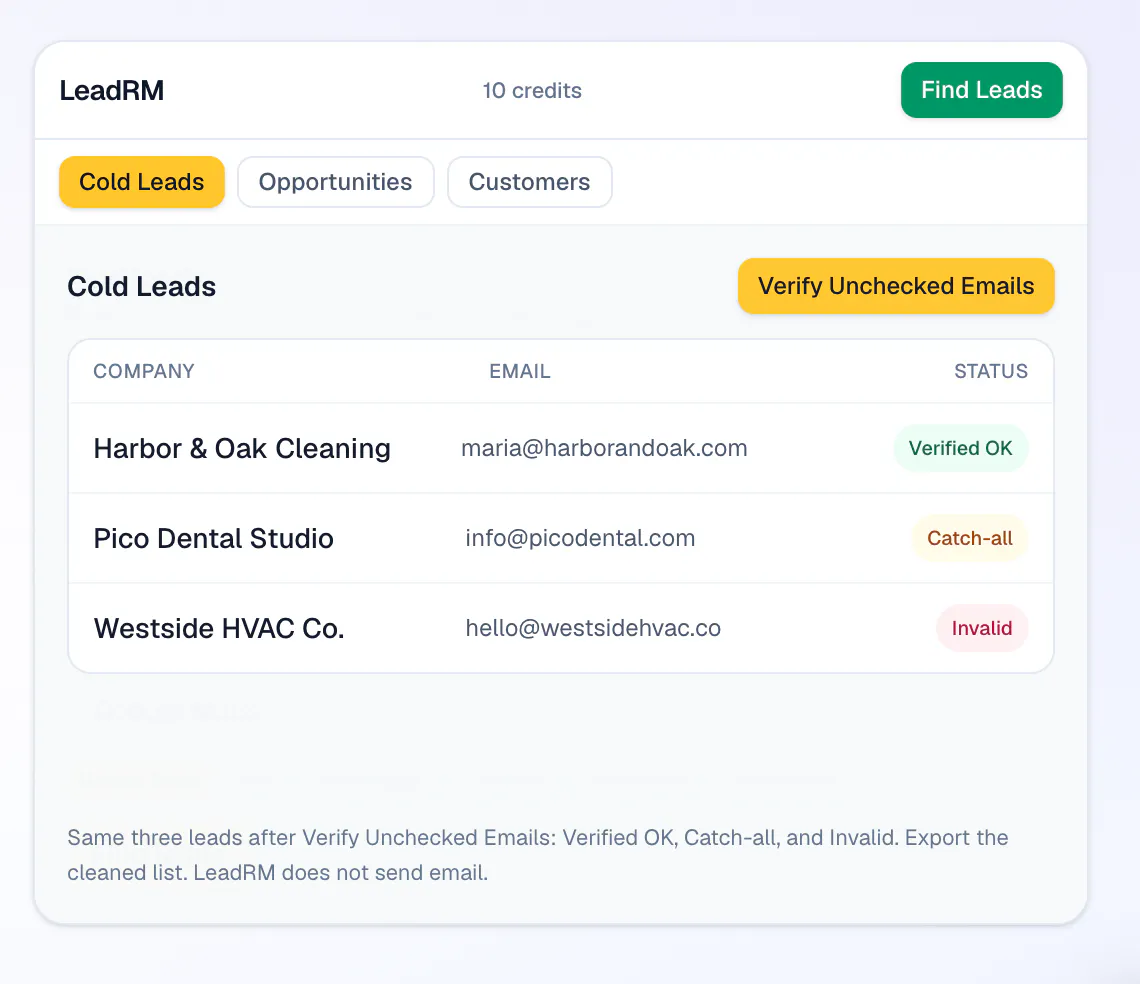The image size is (1140, 984).
Task: Select the Westside HVAC Co. company name
Action: pyautogui.click(x=219, y=628)
